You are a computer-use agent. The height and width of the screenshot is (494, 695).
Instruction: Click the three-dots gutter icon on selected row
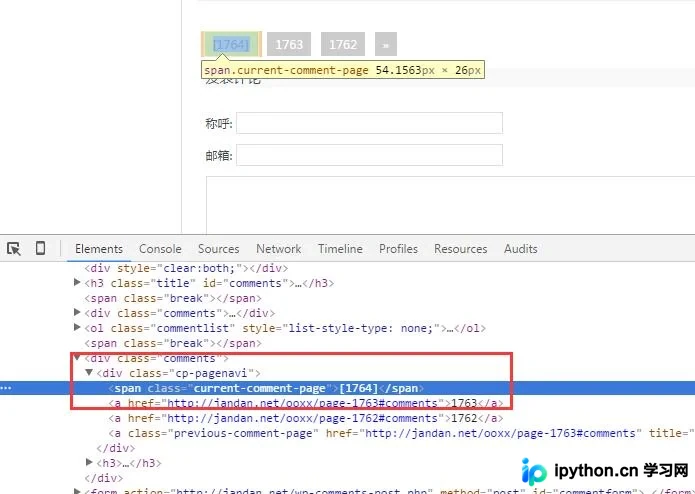(x=6, y=388)
